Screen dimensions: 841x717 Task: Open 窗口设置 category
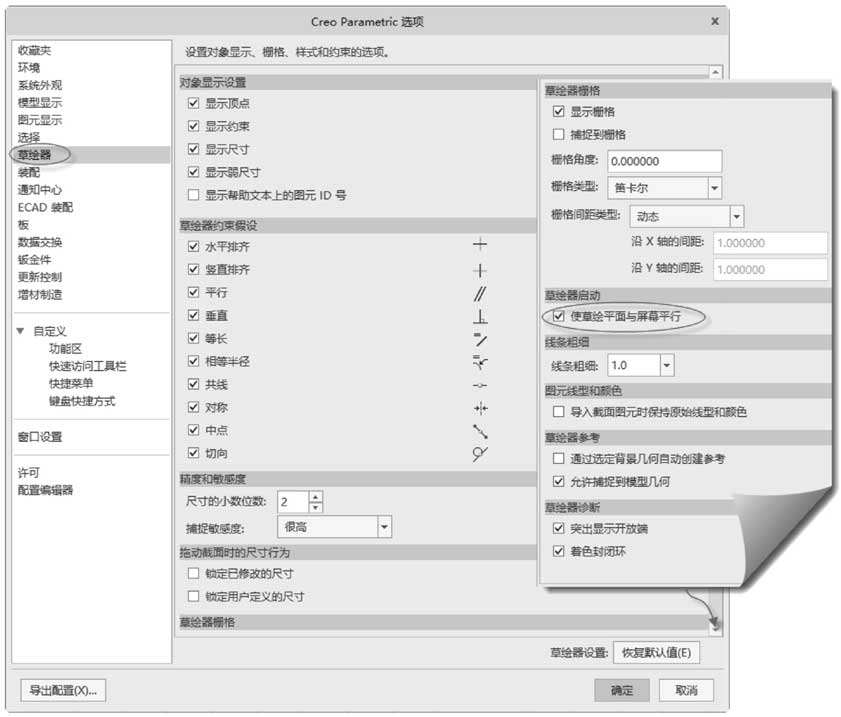pos(40,437)
